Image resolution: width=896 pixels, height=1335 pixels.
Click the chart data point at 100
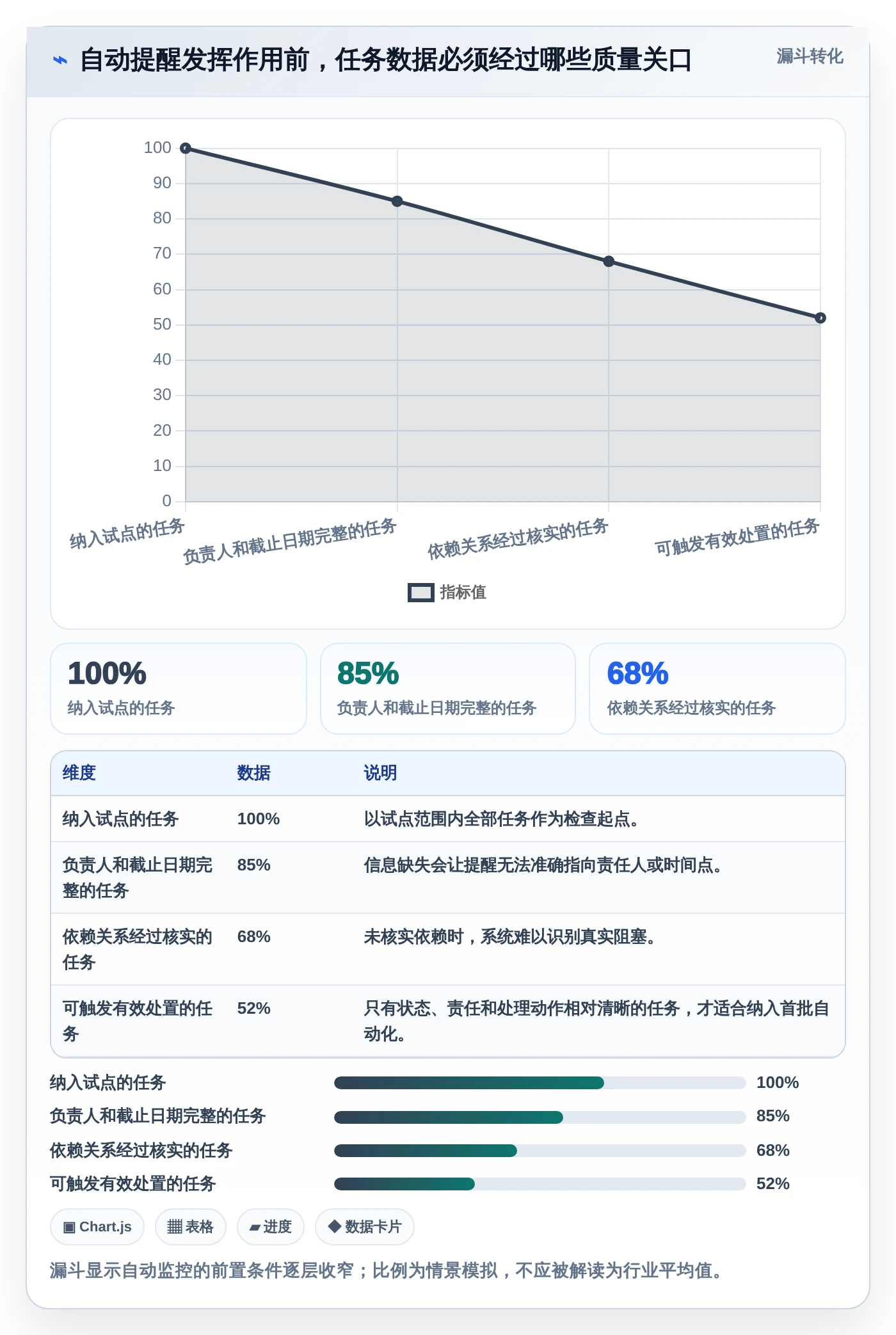186,148
